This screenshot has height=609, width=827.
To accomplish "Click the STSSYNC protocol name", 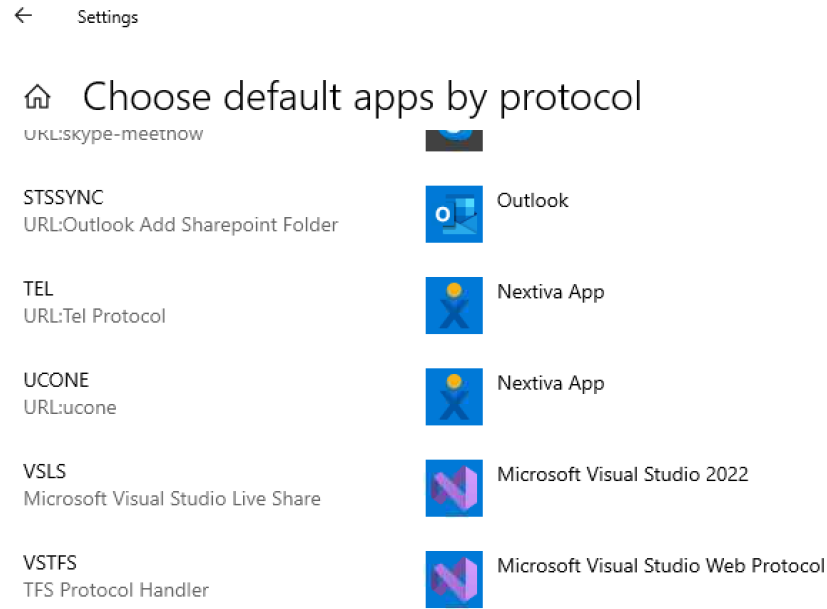I will click(x=63, y=197).
